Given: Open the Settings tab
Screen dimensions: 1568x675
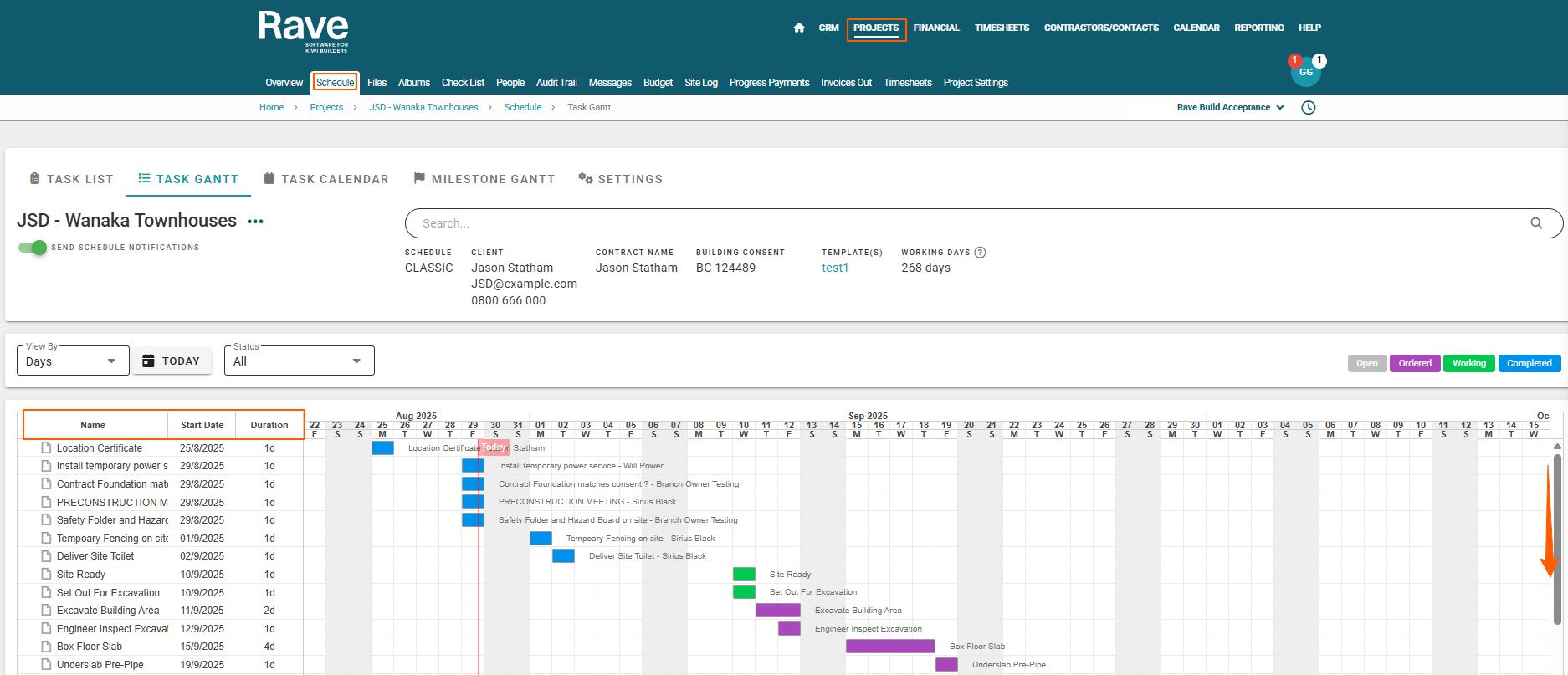Looking at the screenshot, I should [x=620, y=179].
